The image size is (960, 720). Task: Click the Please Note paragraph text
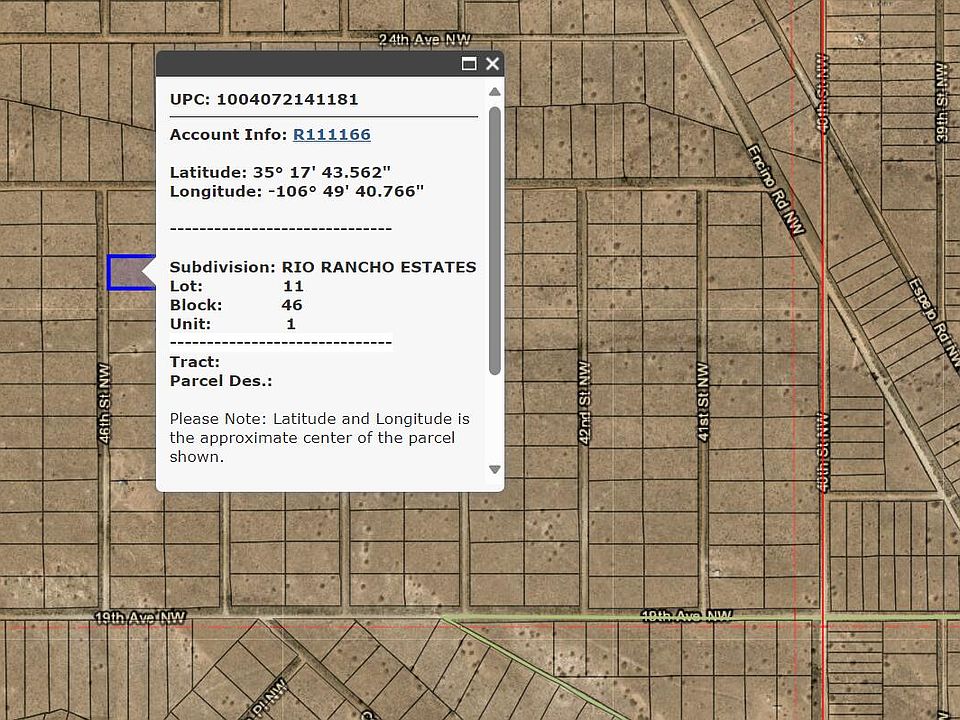[320, 438]
